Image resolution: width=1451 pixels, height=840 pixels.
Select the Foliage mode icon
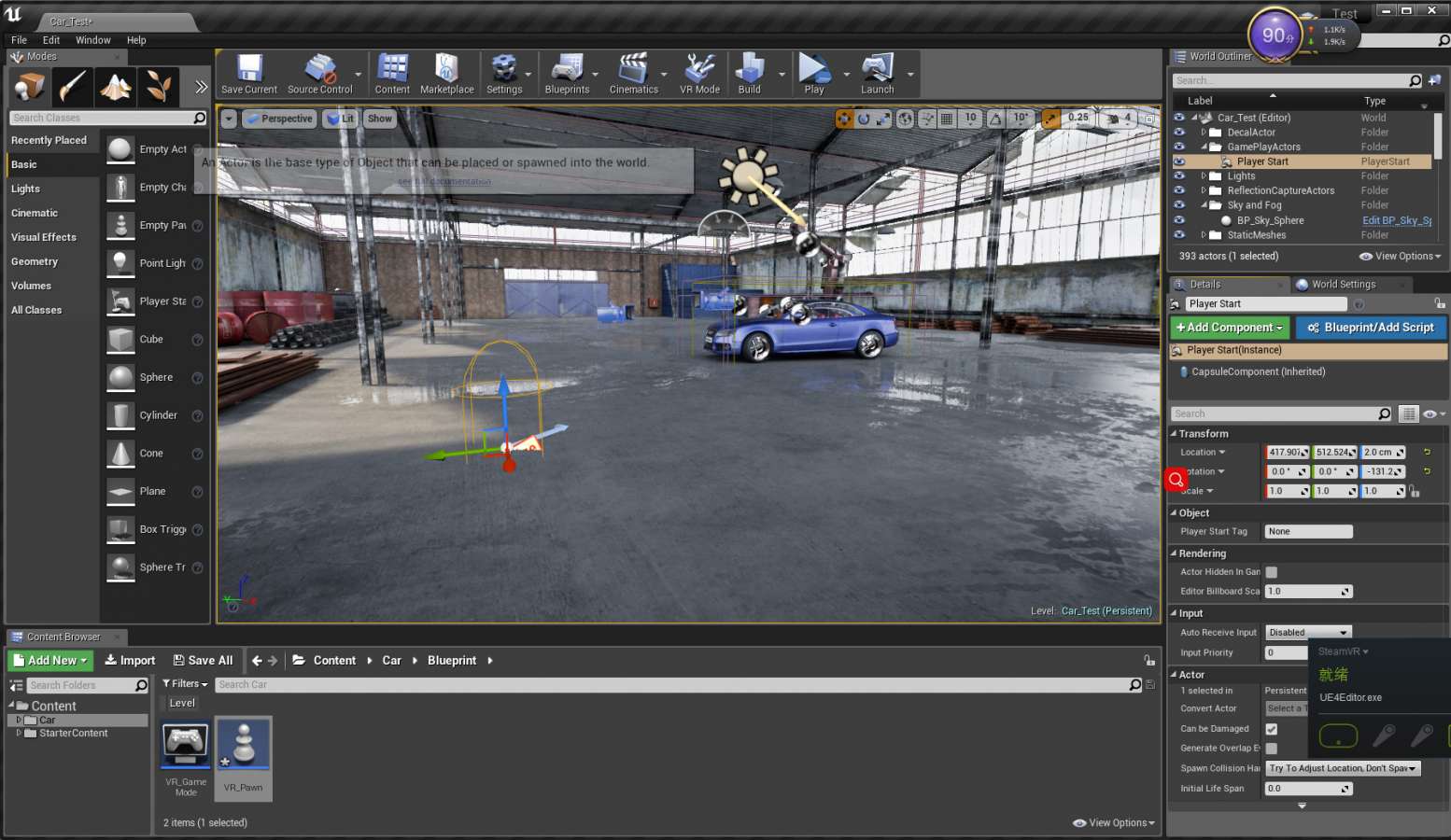pyautogui.click(x=158, y=88)
